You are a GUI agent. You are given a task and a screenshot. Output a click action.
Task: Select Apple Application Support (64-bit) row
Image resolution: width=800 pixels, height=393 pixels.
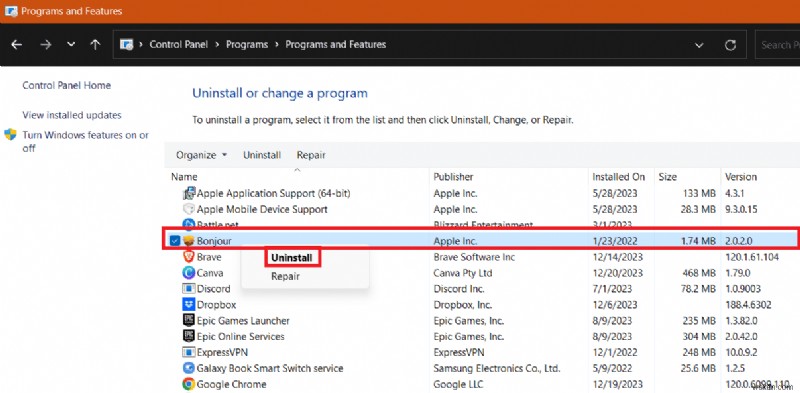pos(273,193)
